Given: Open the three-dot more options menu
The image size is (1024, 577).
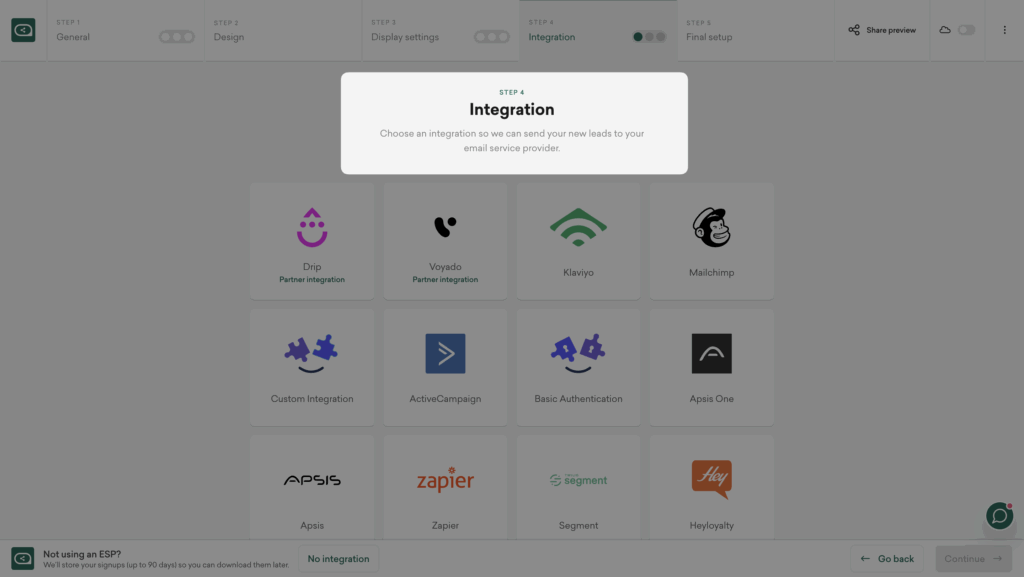Looking at the screenshot, I should point(1004,30).
